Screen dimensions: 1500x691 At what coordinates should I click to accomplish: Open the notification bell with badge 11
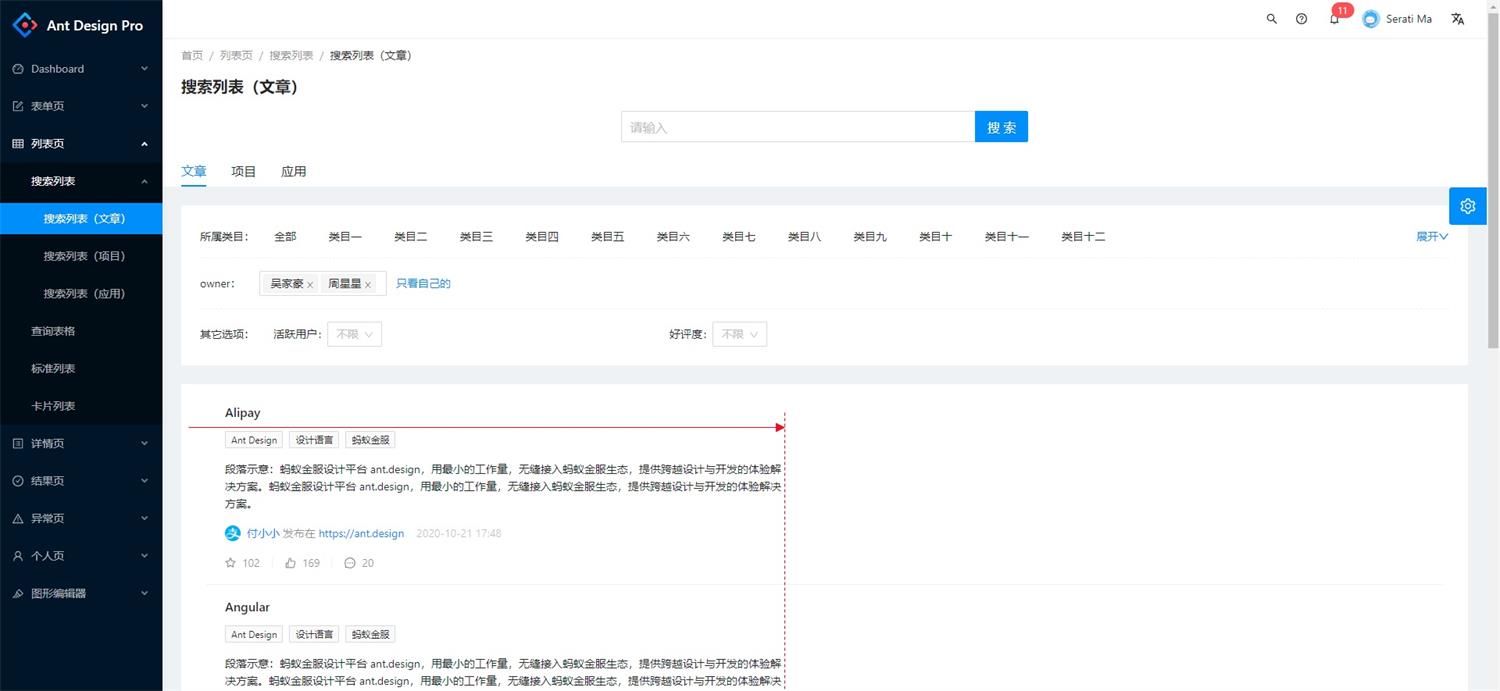[x=1334, y=19]
